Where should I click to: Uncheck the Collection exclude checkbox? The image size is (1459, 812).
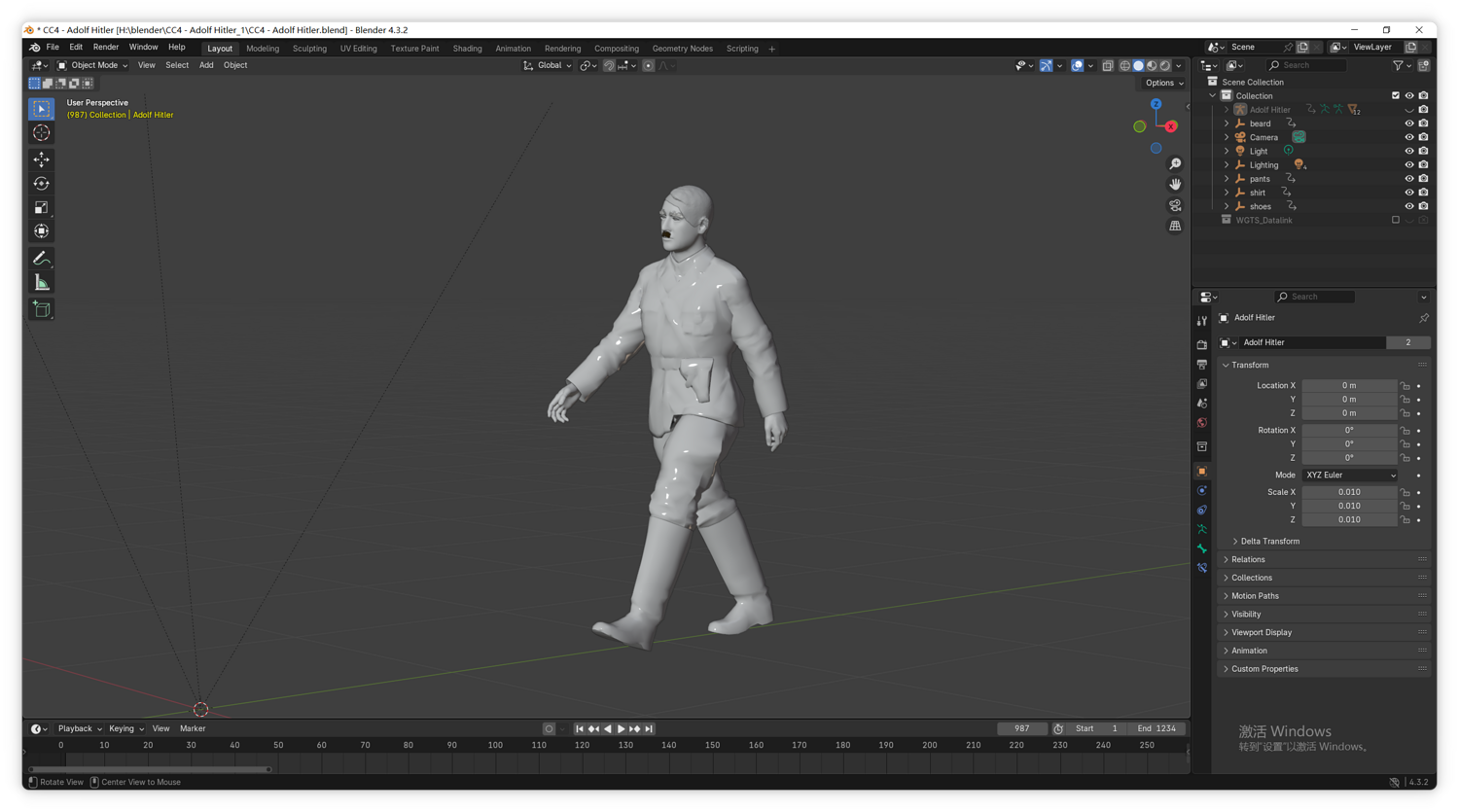point(1396,96)
